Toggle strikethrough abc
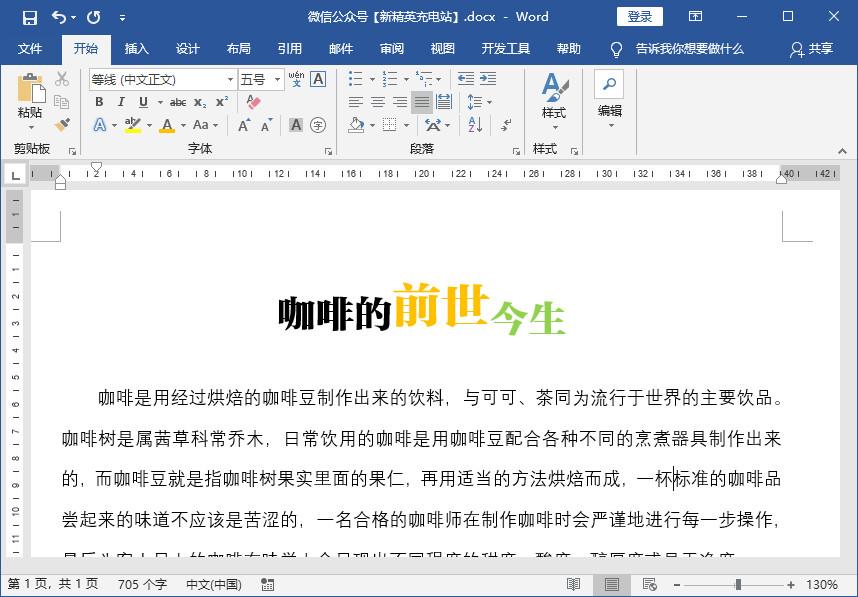The height and width of the screenshot is (597, 858). pyautogui.click(x=178, y=102)
